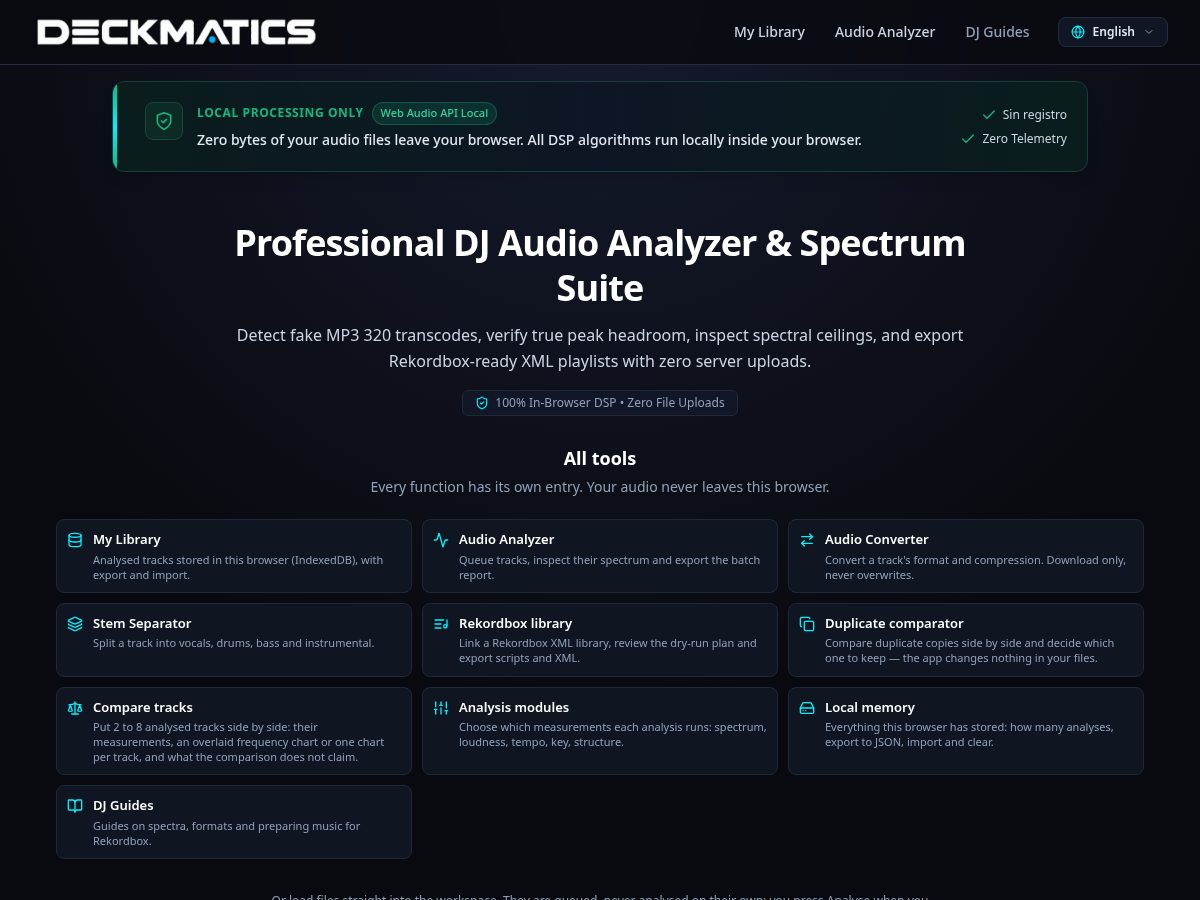The width and height of the screenshot is (1200, 900).
Task: Click 'Detect fake MP3 320 transcodes' paragraph
Action: coord(600,348)
